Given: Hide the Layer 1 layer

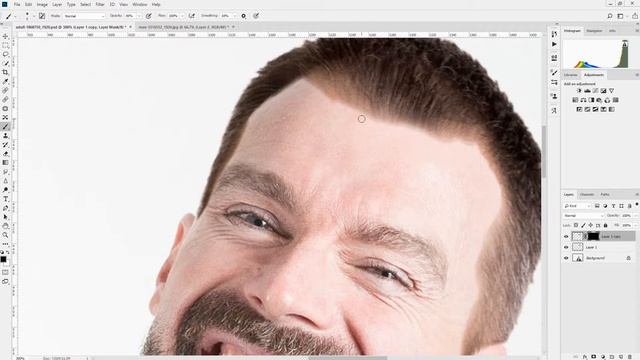Looking at the screenshot, I should pyautogui.click(x=566, y=247).
